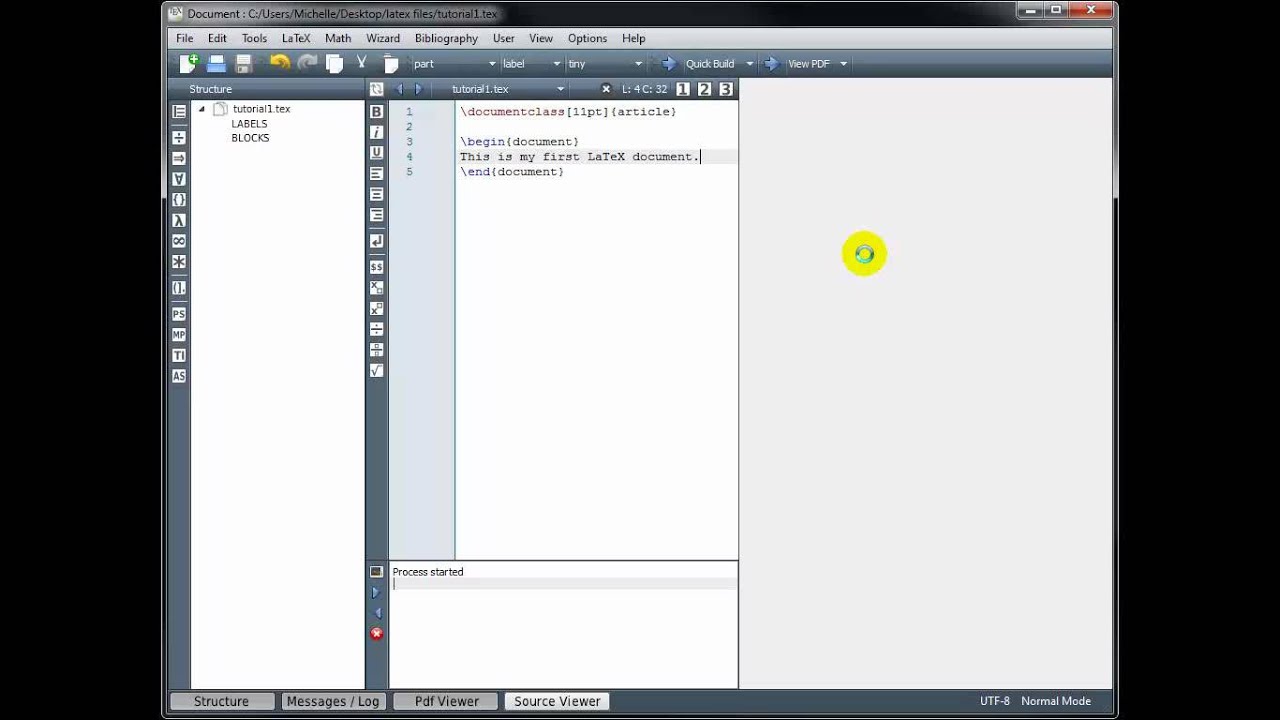Open the part sectioning dropdown

tap(454, 64)
